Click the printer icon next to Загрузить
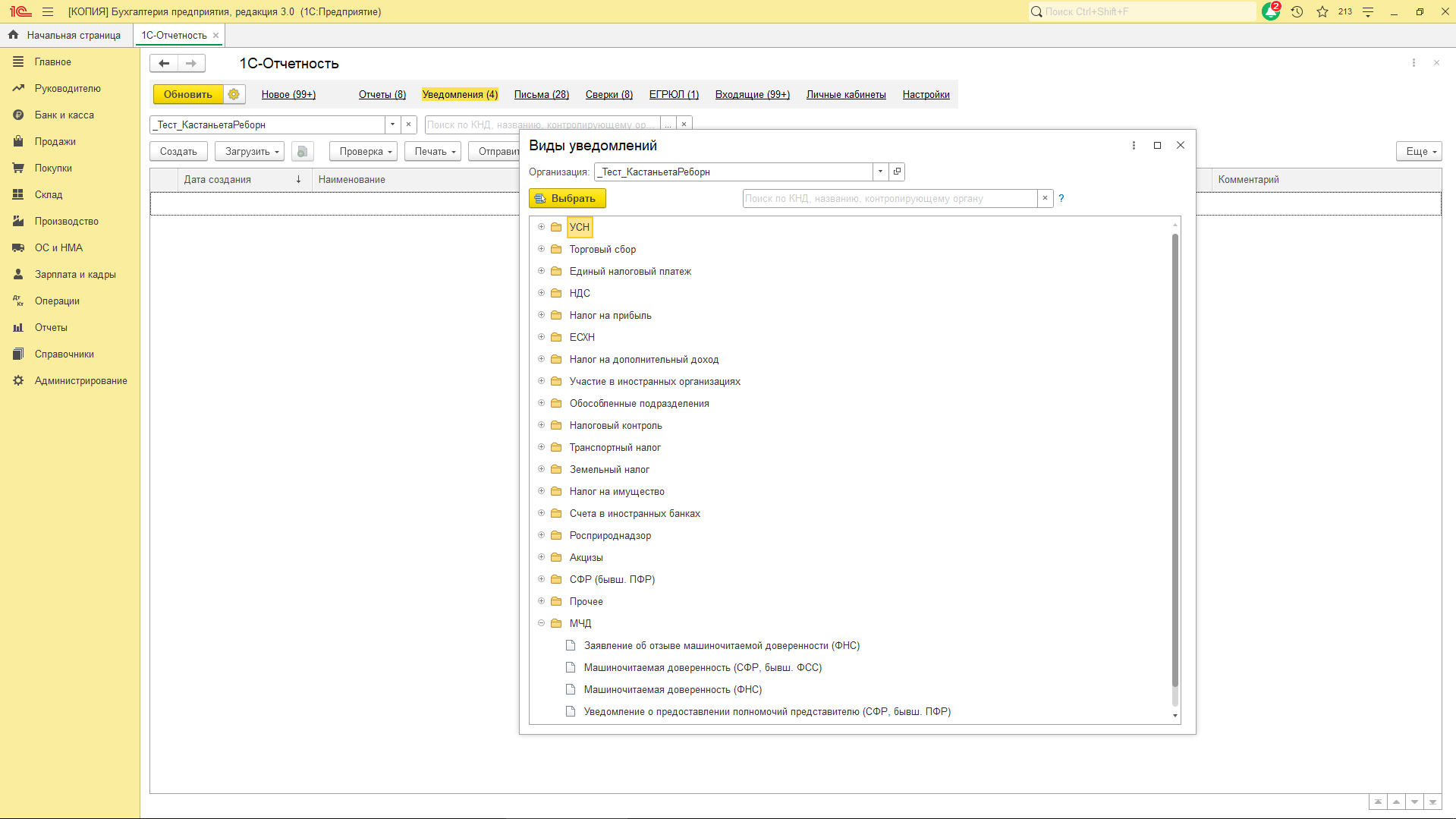Viewport: 1456px width, 819px height. tap(302, 152)
